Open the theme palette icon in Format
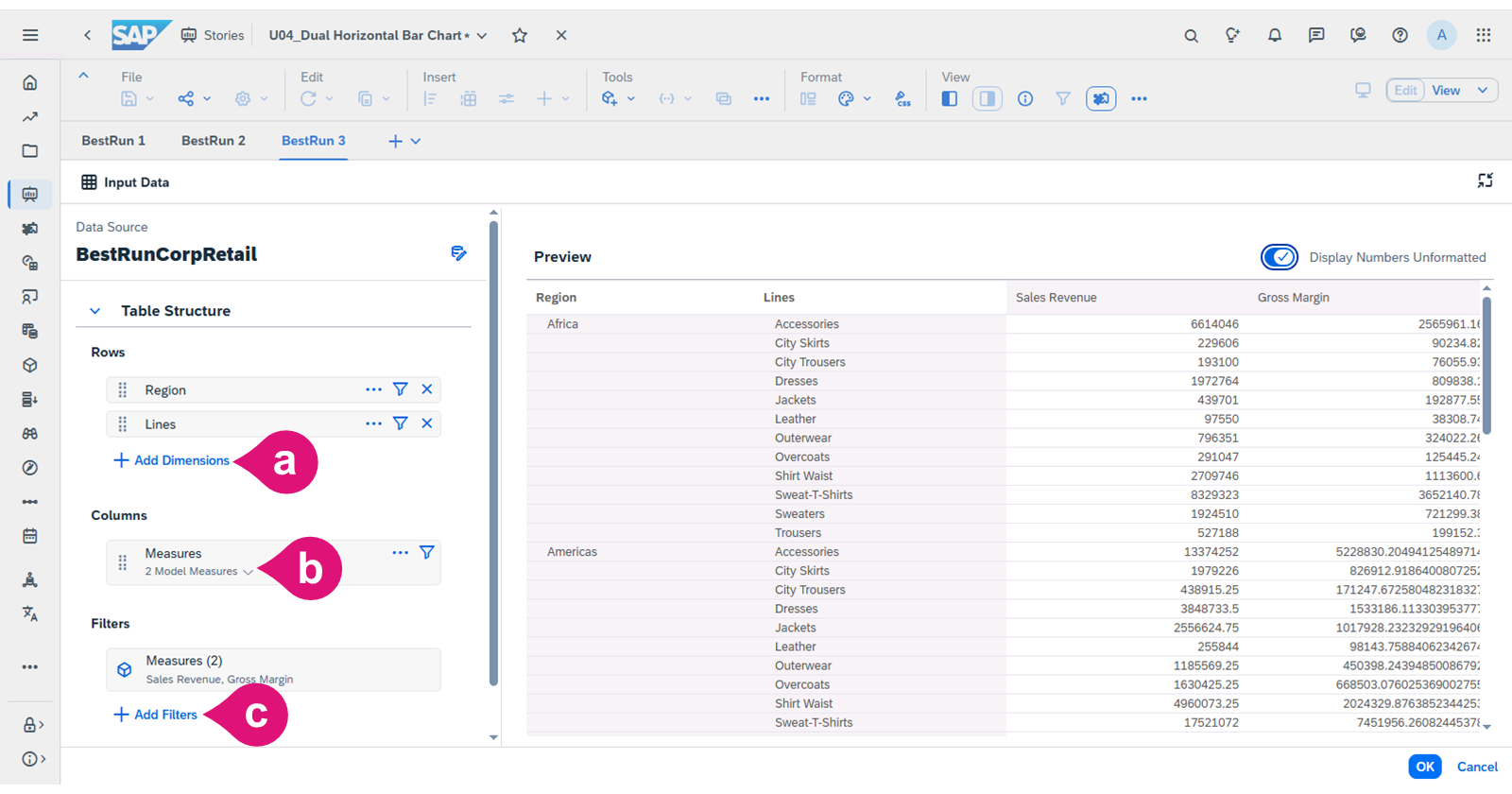This screenshot has width=1512, height=794. pos(846,98)
